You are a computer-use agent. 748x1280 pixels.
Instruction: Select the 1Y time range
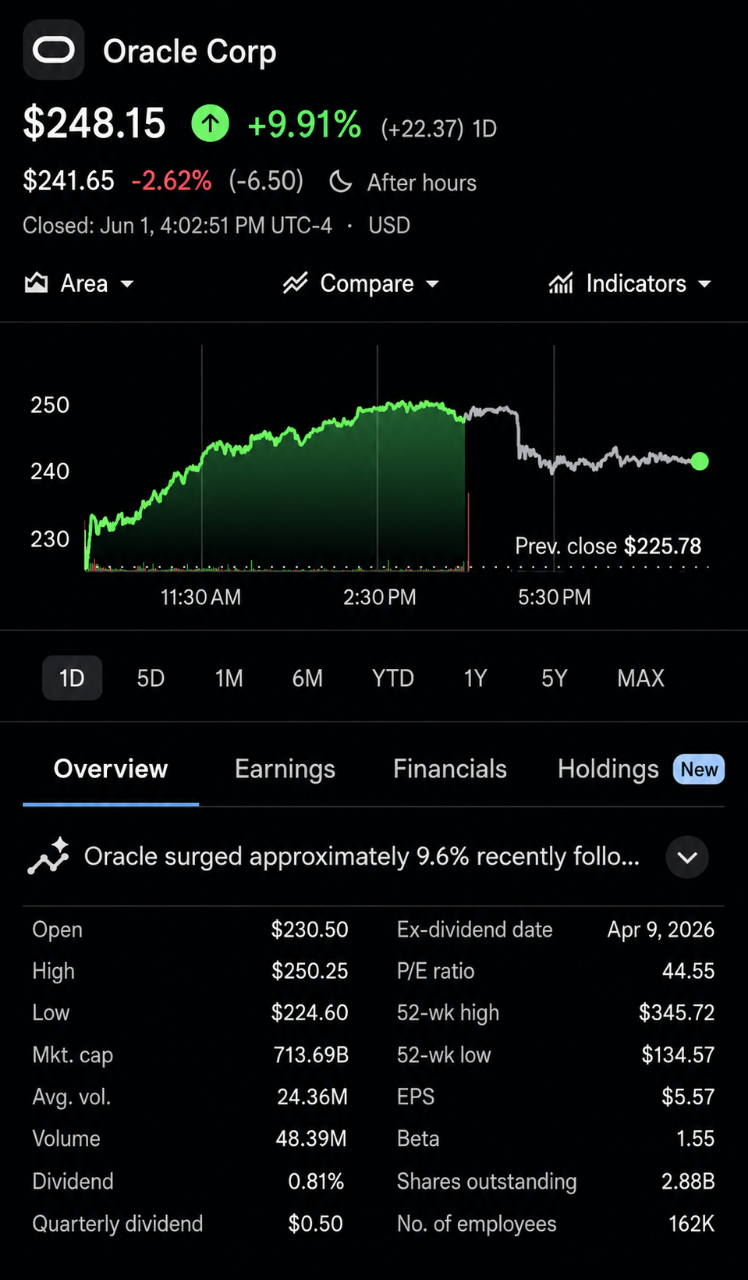475,678
